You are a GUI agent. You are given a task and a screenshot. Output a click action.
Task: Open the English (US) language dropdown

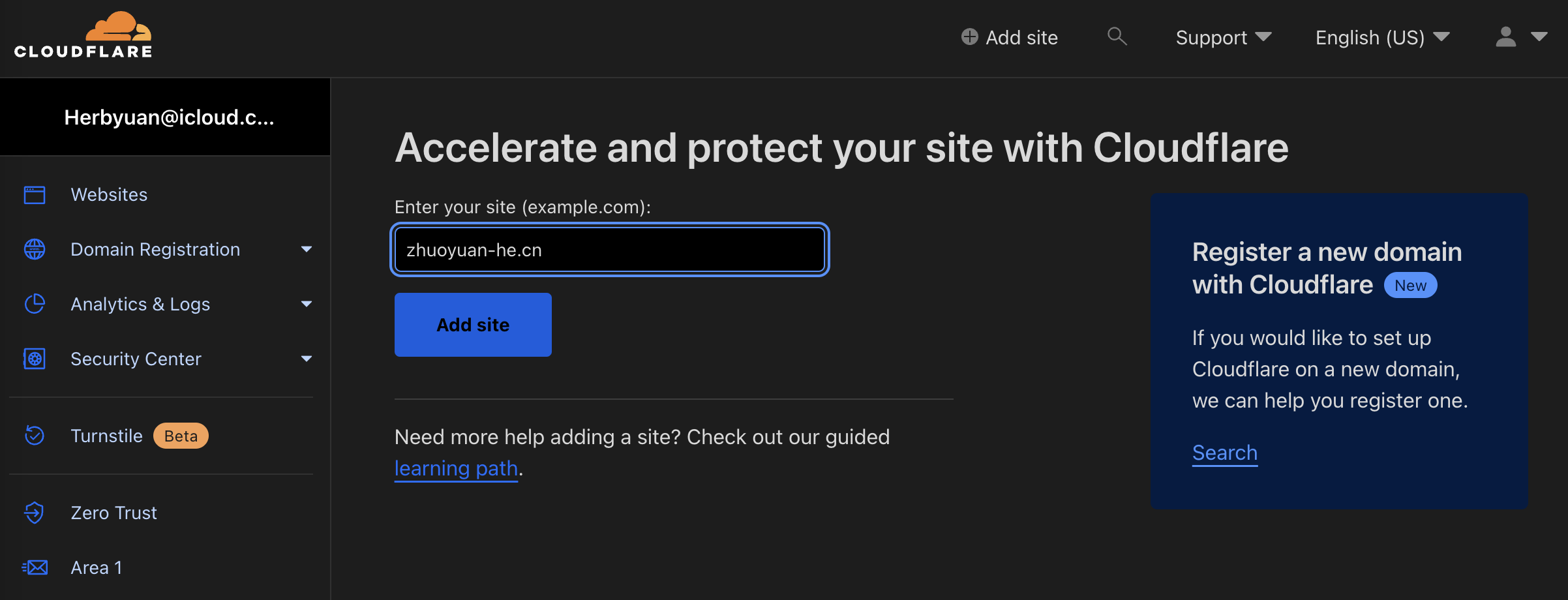pyautogui.click(x=1383, y=37)
